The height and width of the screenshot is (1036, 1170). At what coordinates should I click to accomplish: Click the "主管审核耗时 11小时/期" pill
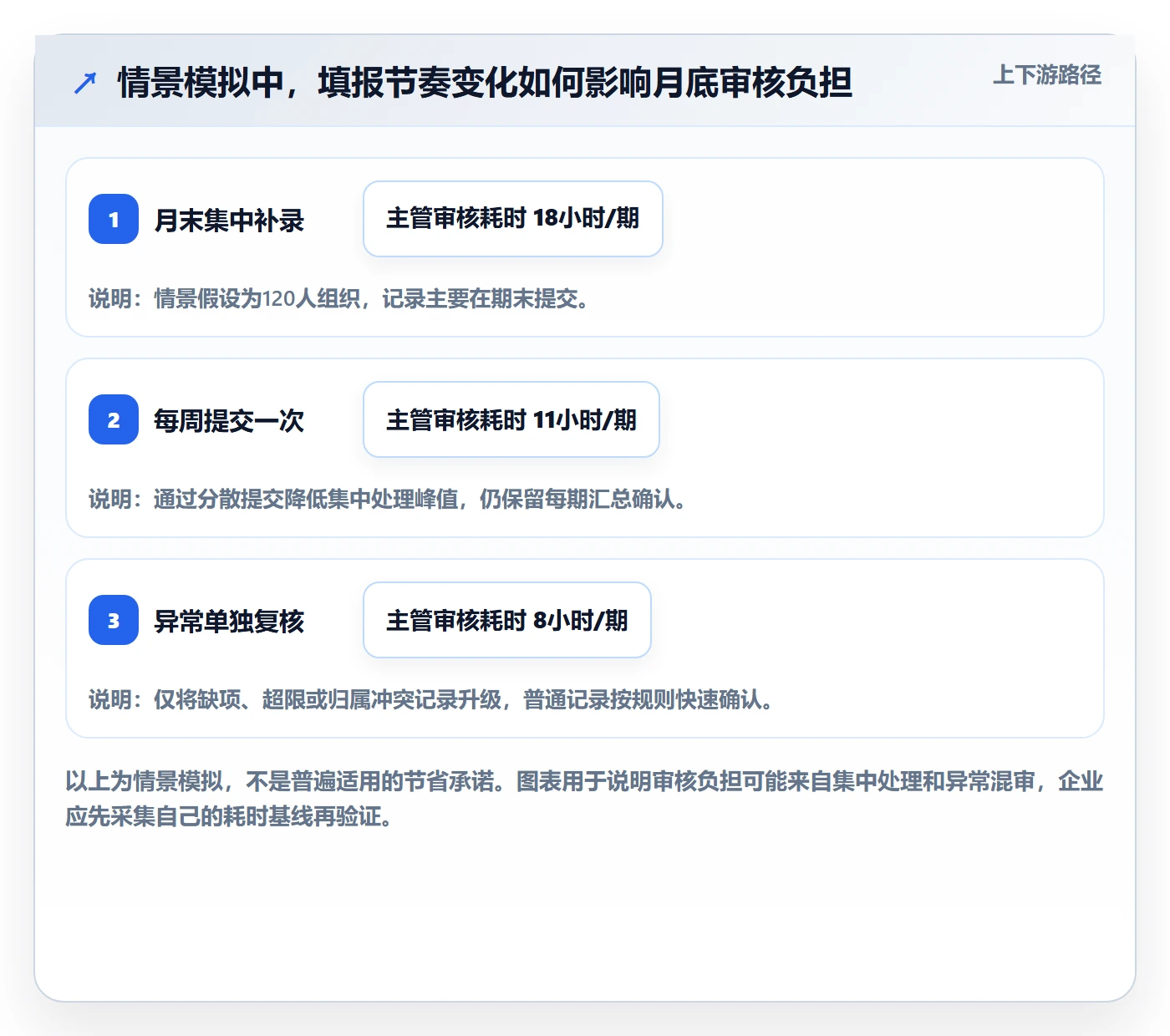point(511,419)
